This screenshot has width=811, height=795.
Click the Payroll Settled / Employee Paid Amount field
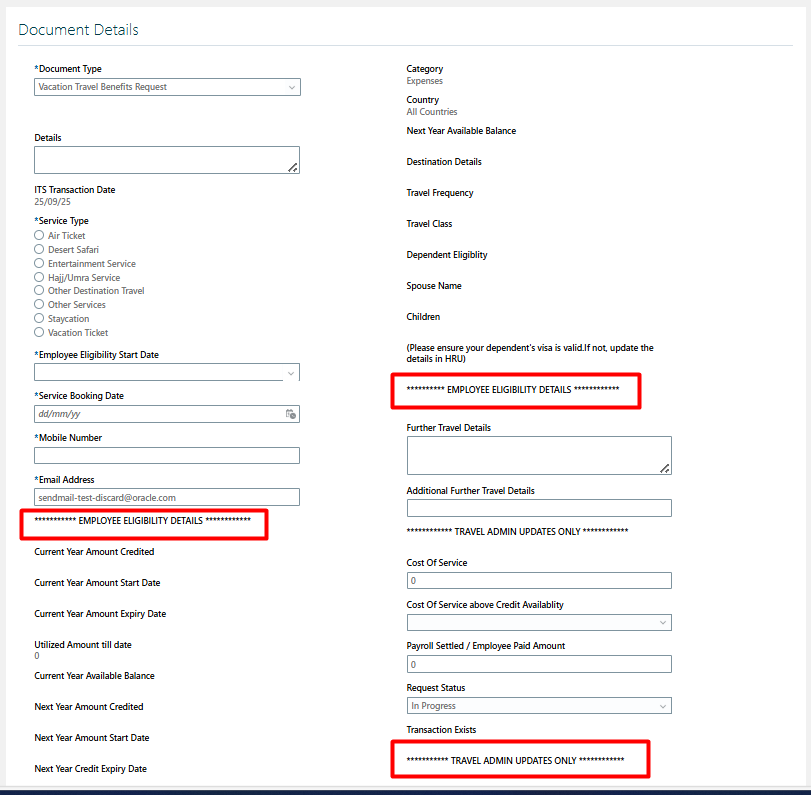[539, 664]
